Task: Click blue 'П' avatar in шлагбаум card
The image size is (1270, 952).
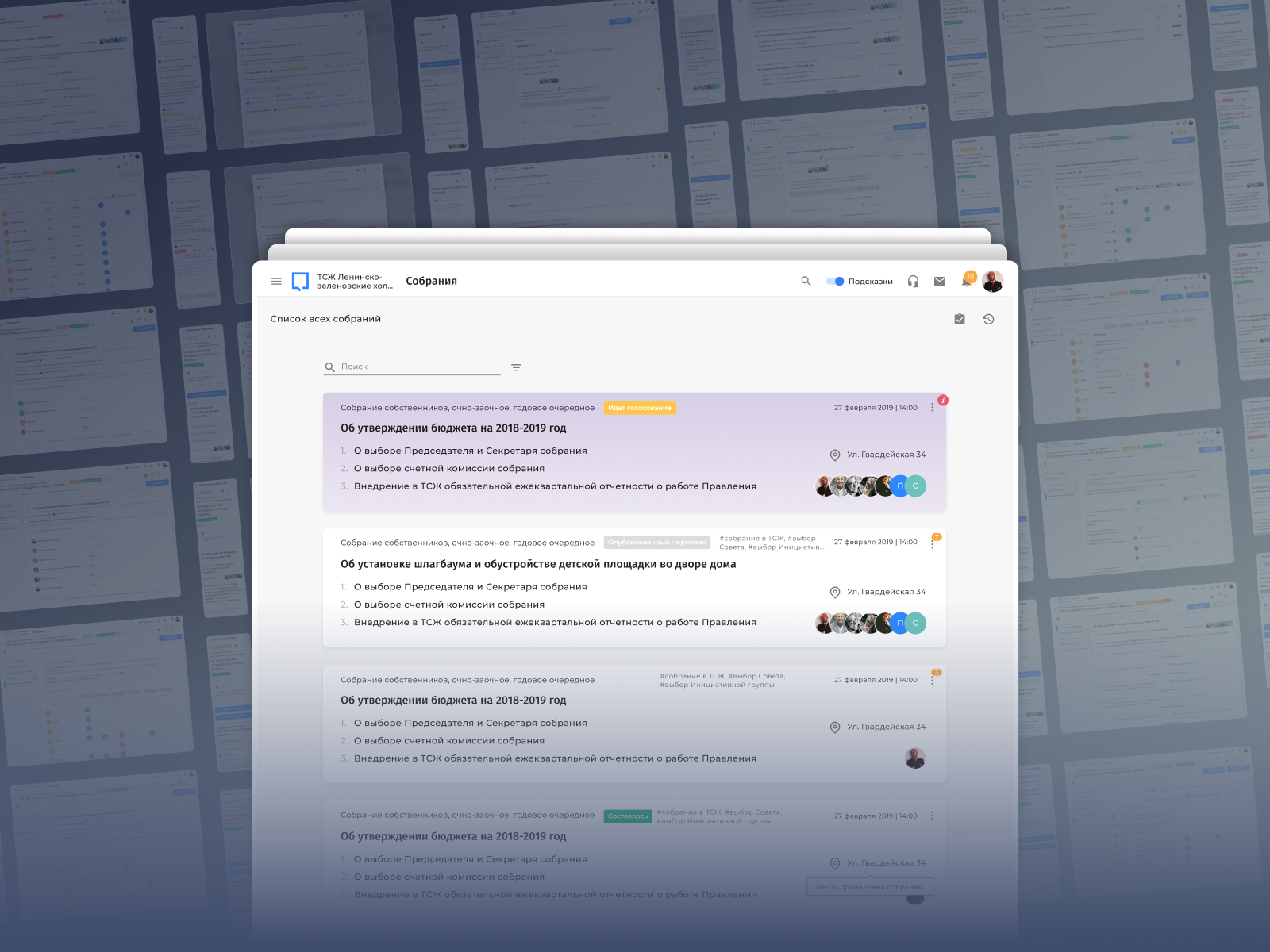Action: 900,623
